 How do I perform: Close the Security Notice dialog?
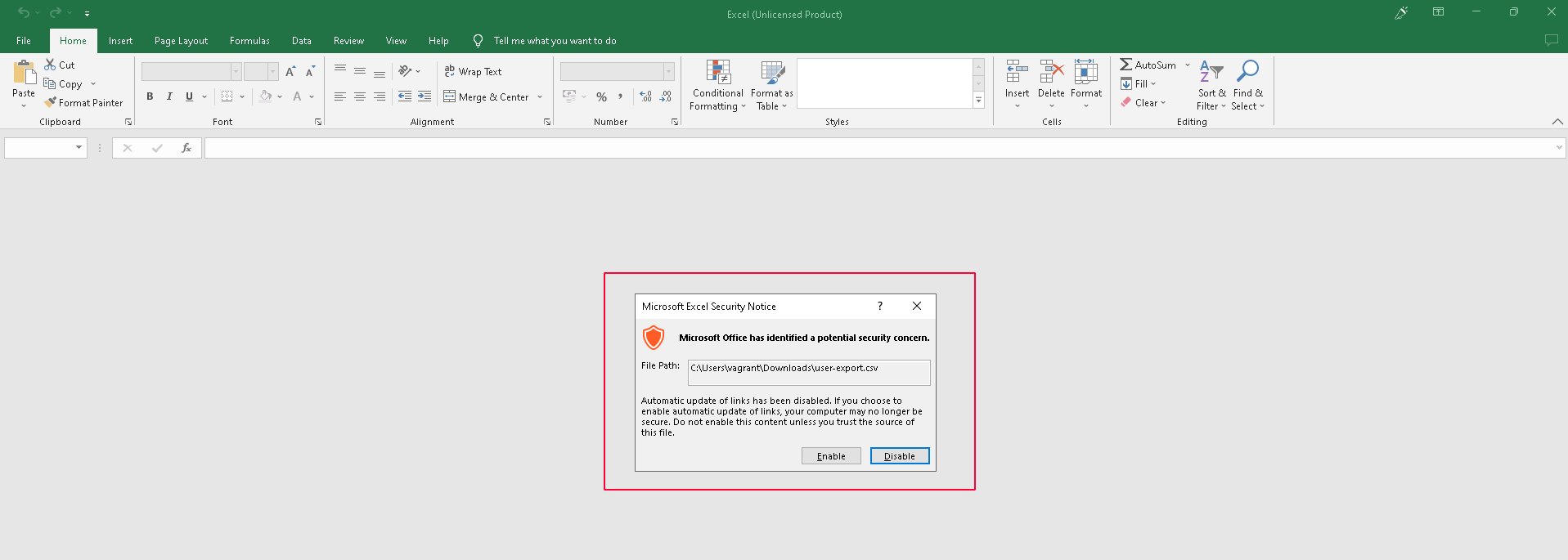pyautogui.click(x=917, y=306)
